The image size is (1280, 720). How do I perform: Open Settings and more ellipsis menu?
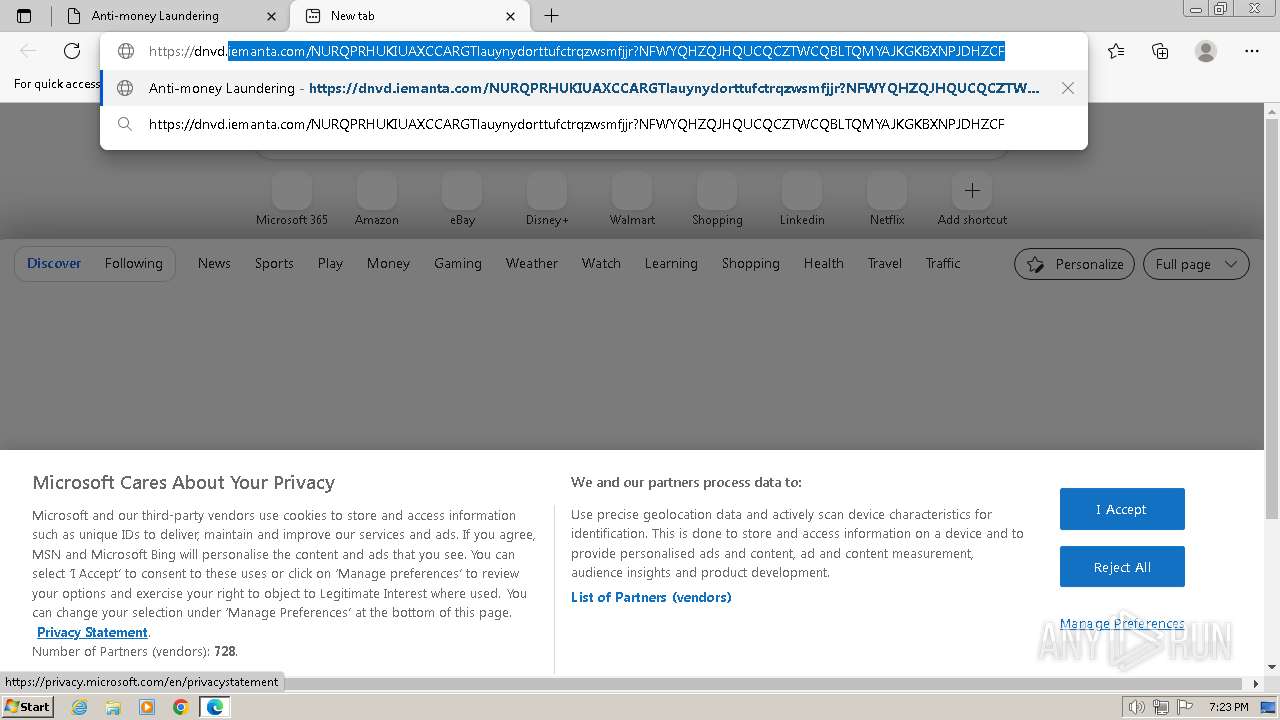(1252, 51)
